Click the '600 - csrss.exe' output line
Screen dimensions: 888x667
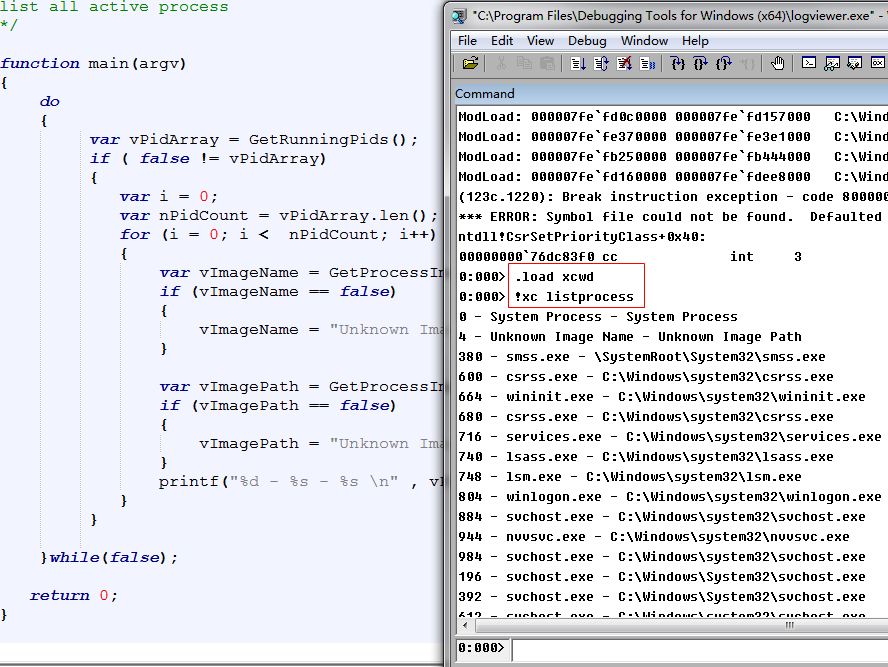(646, 377)
